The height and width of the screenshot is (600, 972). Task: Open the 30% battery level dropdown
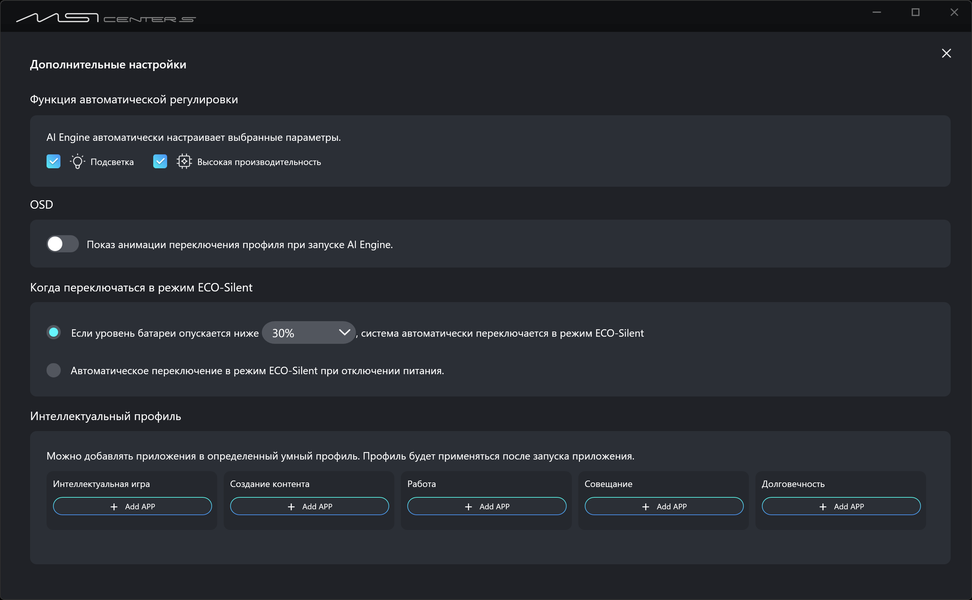[309, 333]
